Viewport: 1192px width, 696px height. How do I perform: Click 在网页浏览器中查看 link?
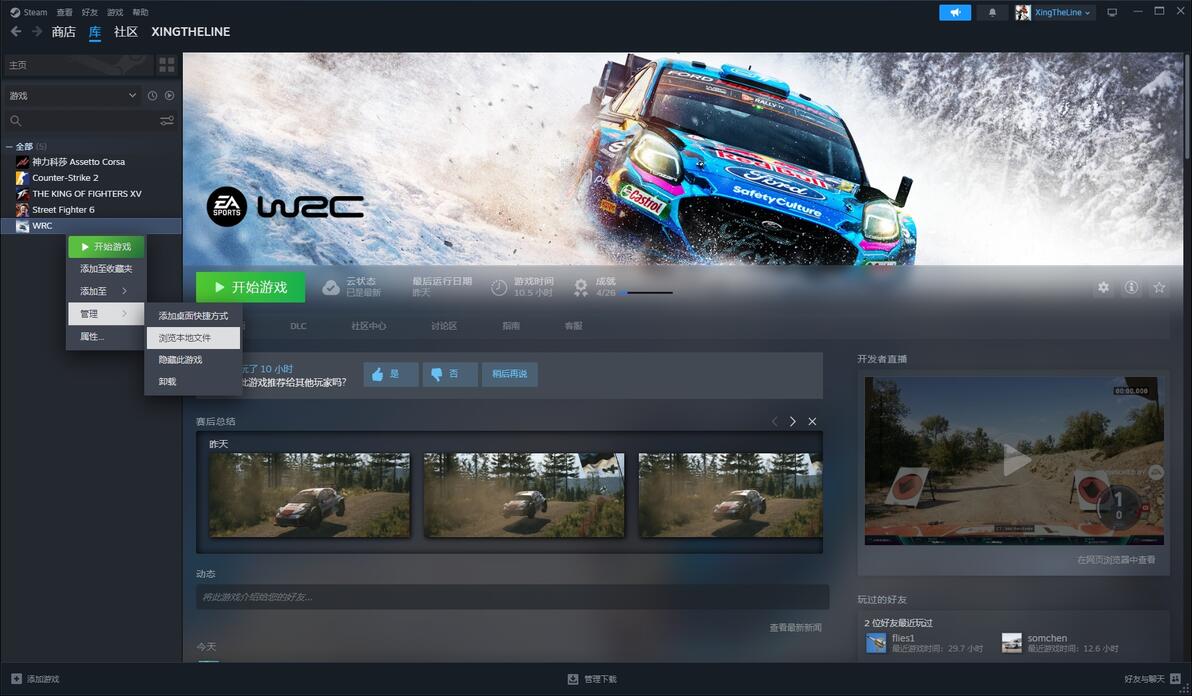(x=1116, y=560)
